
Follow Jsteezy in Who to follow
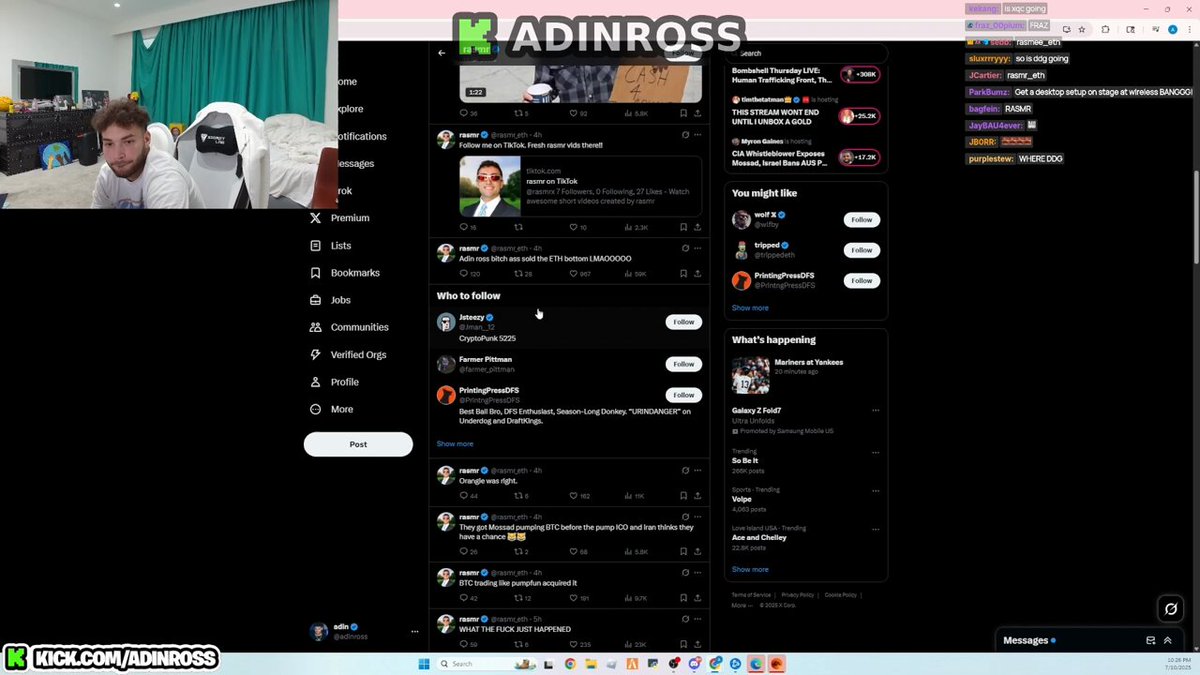[x=684, y=322]
